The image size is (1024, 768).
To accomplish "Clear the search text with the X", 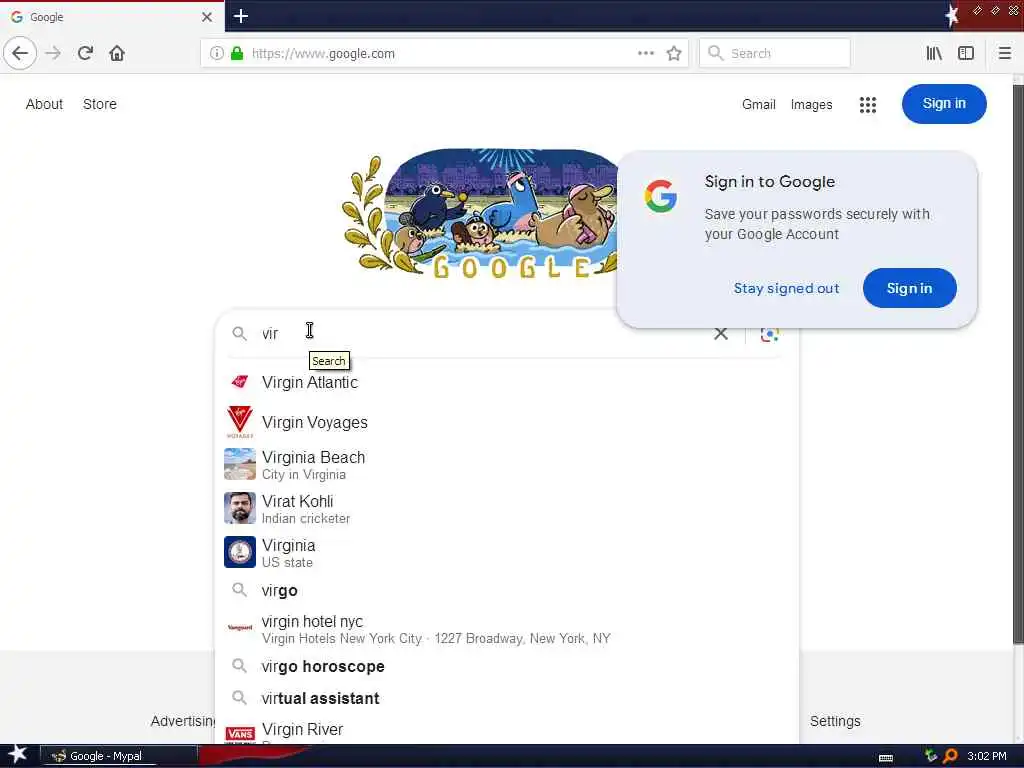I will coord(720,334).
